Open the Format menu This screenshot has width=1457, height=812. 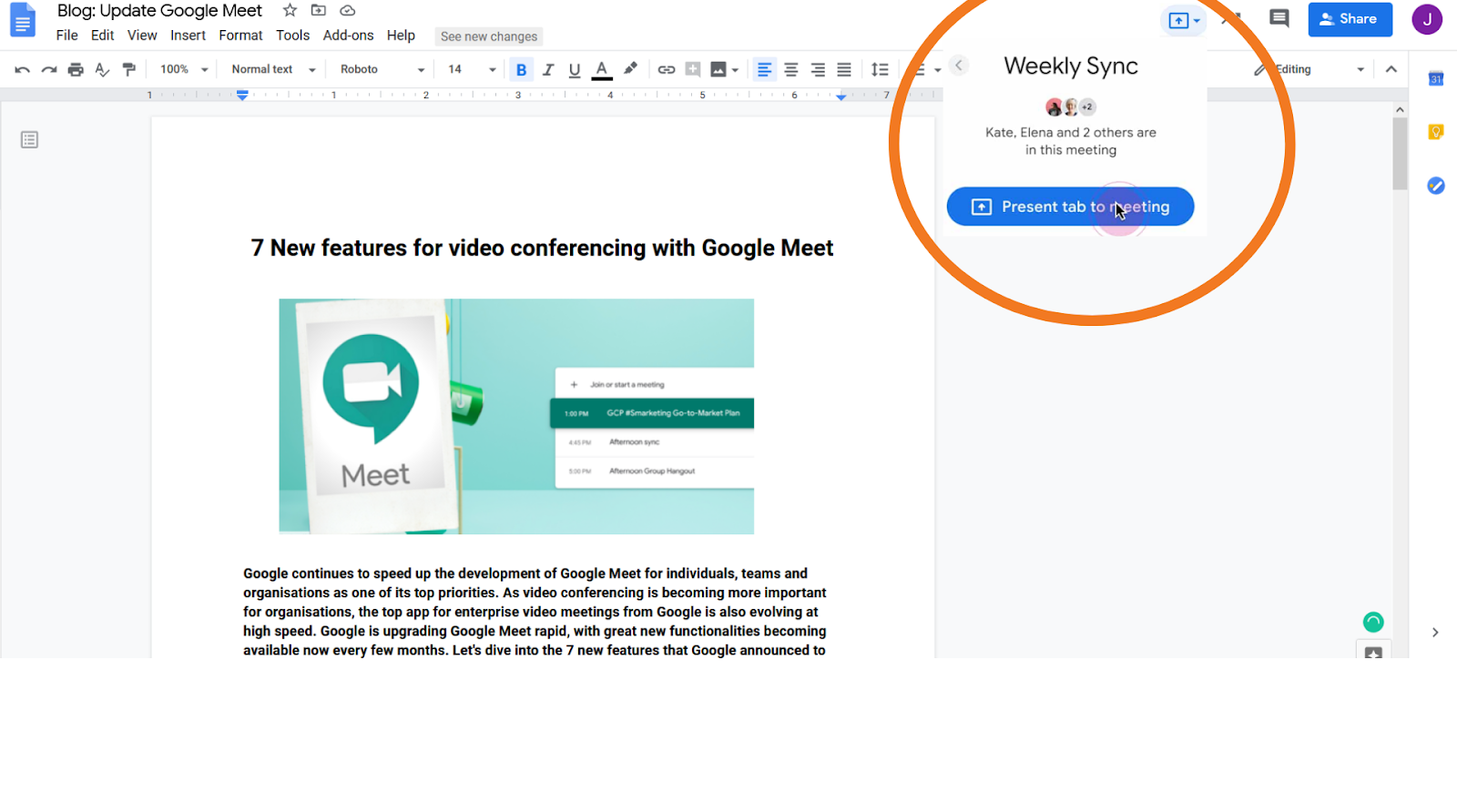pyautogui.click(x=240, y=36)
